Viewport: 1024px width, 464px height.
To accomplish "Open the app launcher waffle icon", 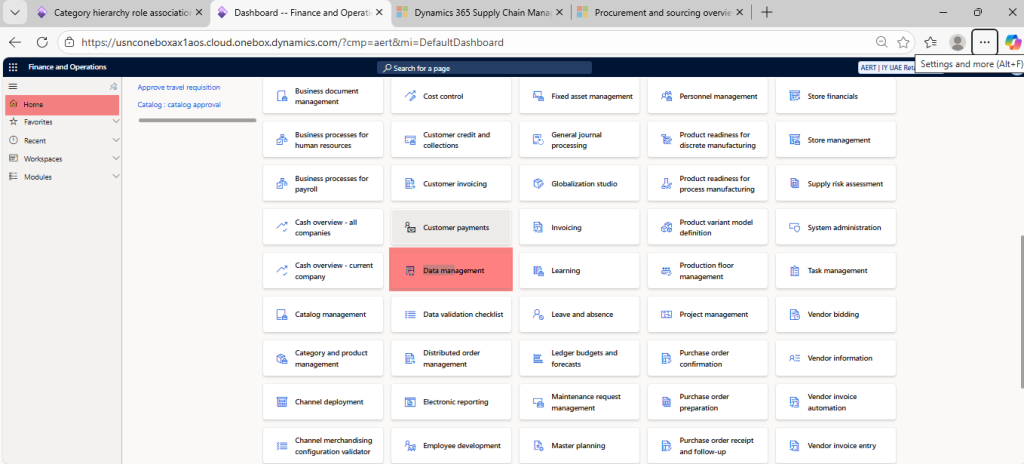I will (x=13, y=67).
